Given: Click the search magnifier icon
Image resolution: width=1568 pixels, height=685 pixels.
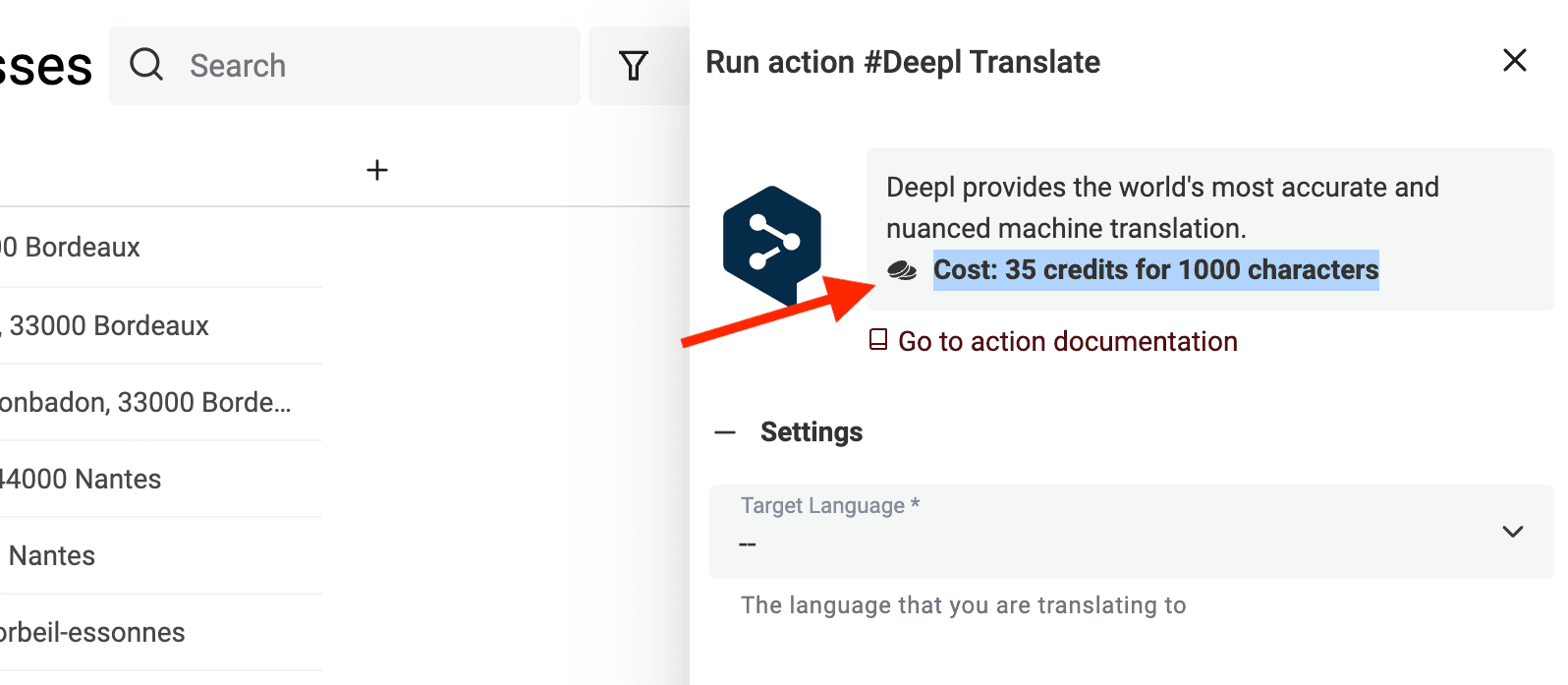Looking at the screenshot, I should (x=146, y=65).
